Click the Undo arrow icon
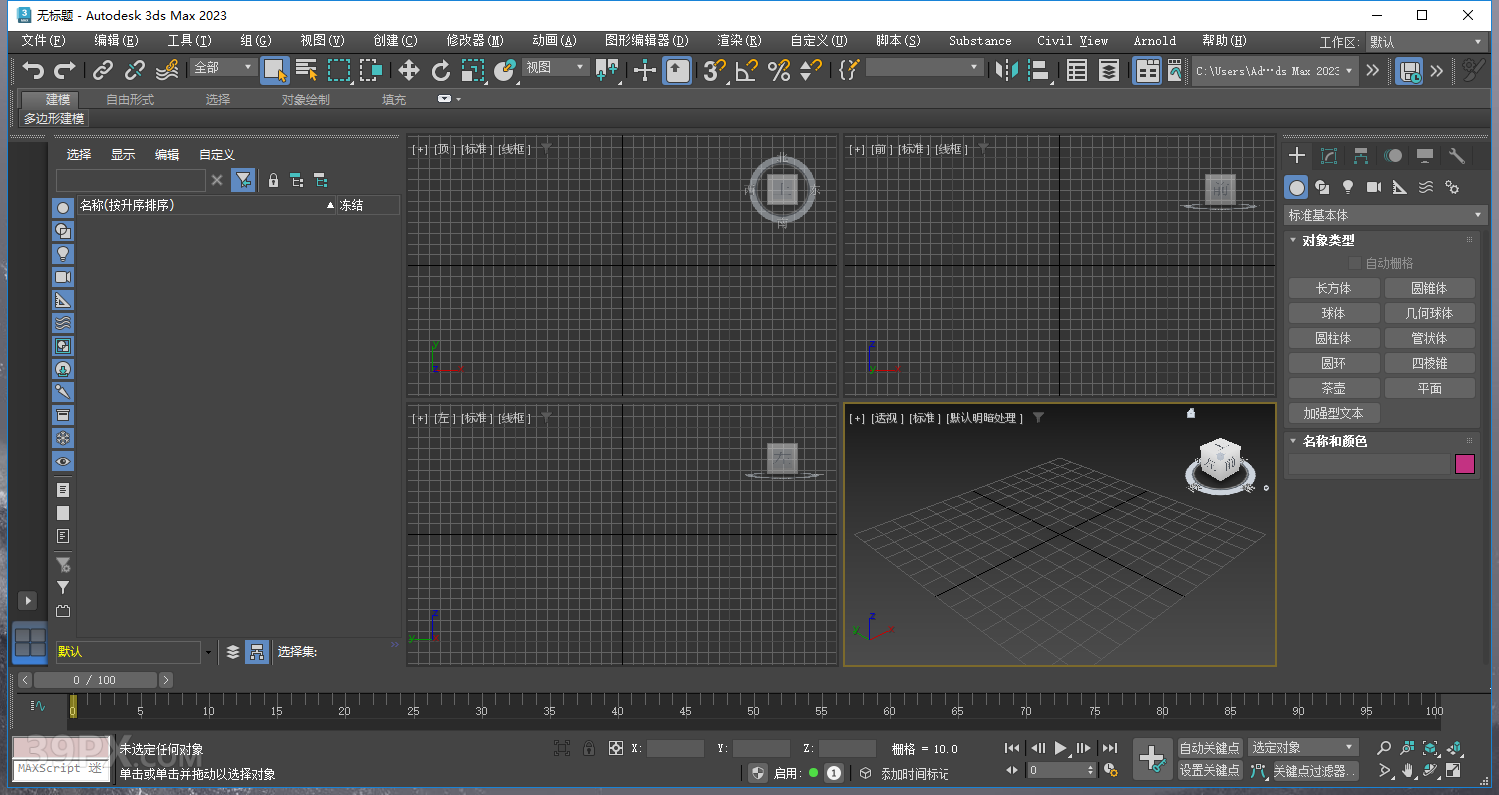1499x795 pixels. pos(34,70)
